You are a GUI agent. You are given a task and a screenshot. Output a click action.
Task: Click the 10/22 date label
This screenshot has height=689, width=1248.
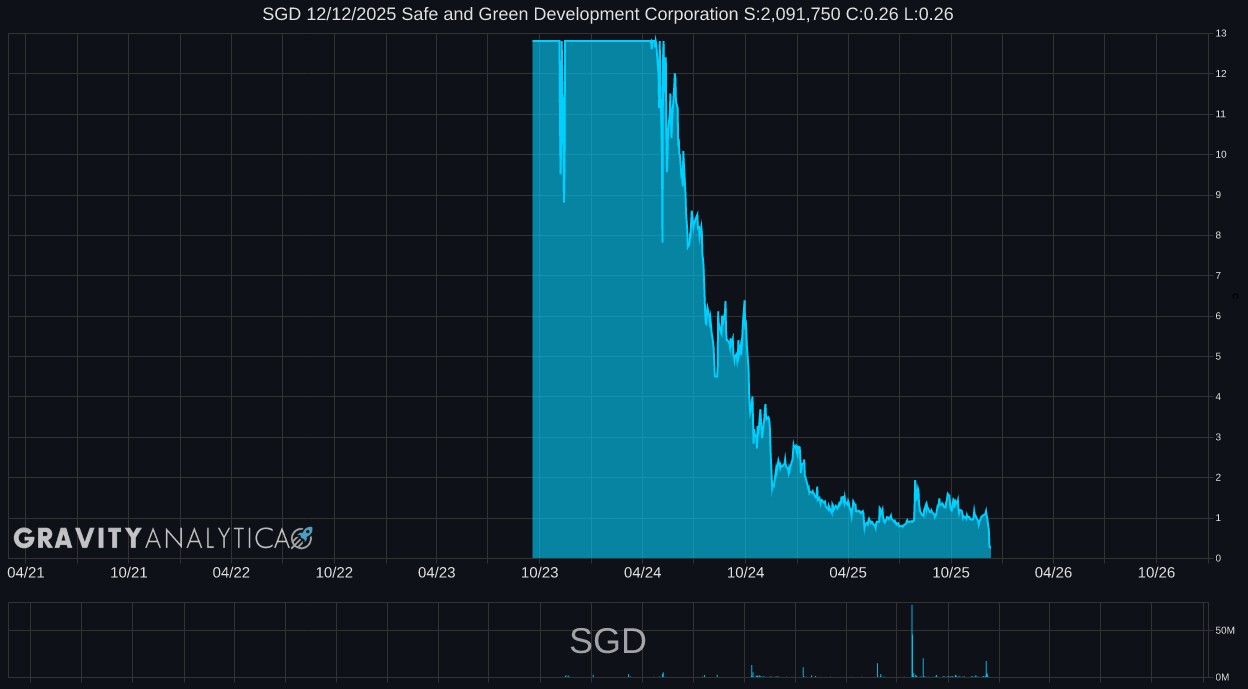(x=334, y=573)
